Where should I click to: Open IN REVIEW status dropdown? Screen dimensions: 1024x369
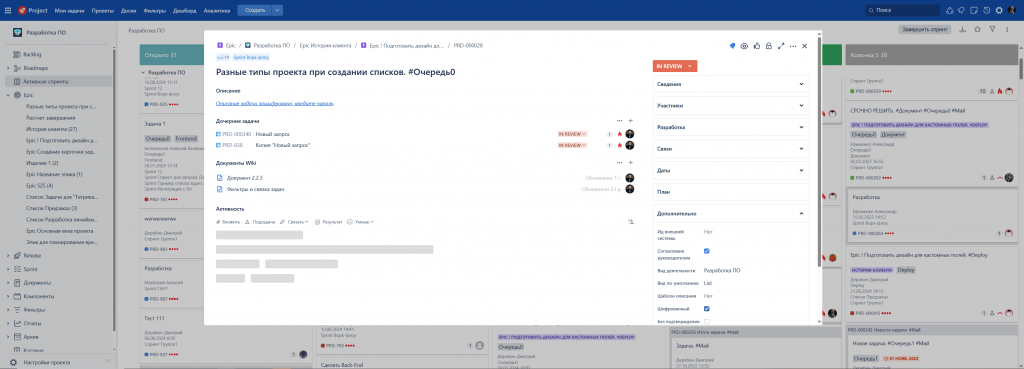click(675, 65)
